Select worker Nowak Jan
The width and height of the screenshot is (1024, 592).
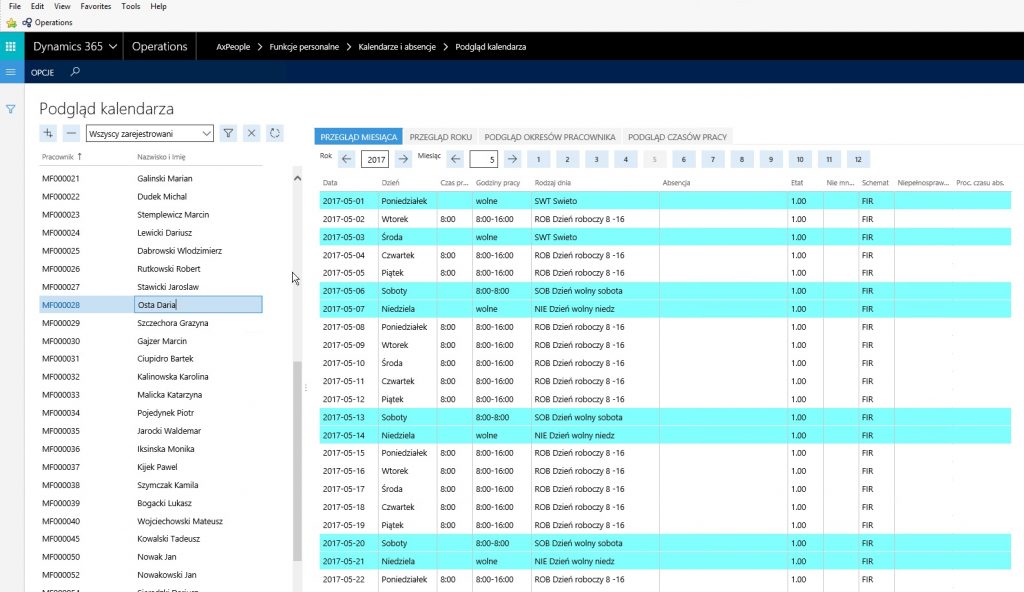click(x=151, y=557)
